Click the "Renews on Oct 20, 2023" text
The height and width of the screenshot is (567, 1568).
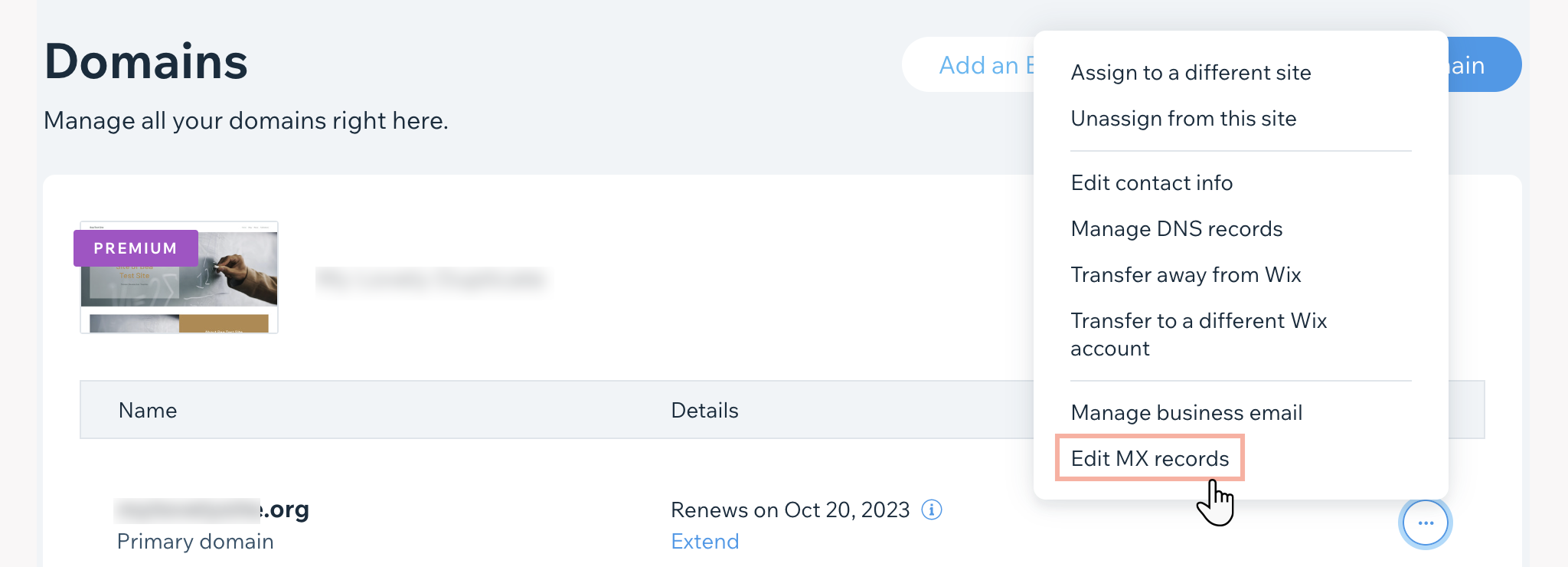(789, 510)
